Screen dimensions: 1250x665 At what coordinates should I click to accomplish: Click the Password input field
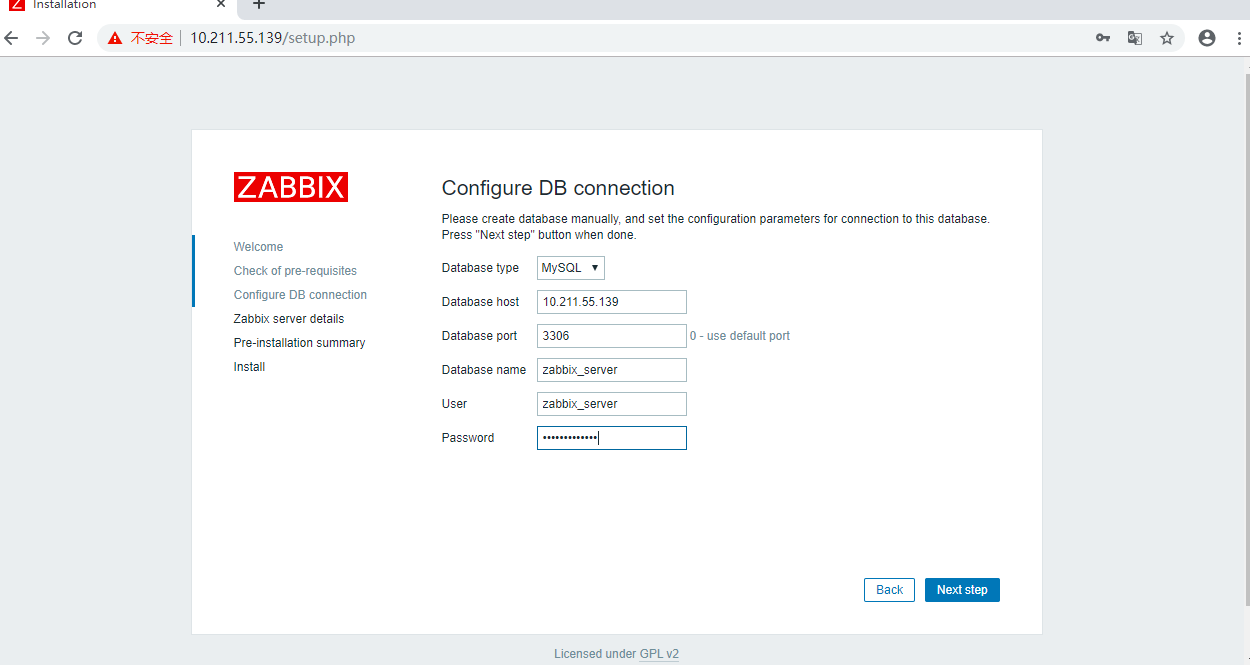[611, 438]
